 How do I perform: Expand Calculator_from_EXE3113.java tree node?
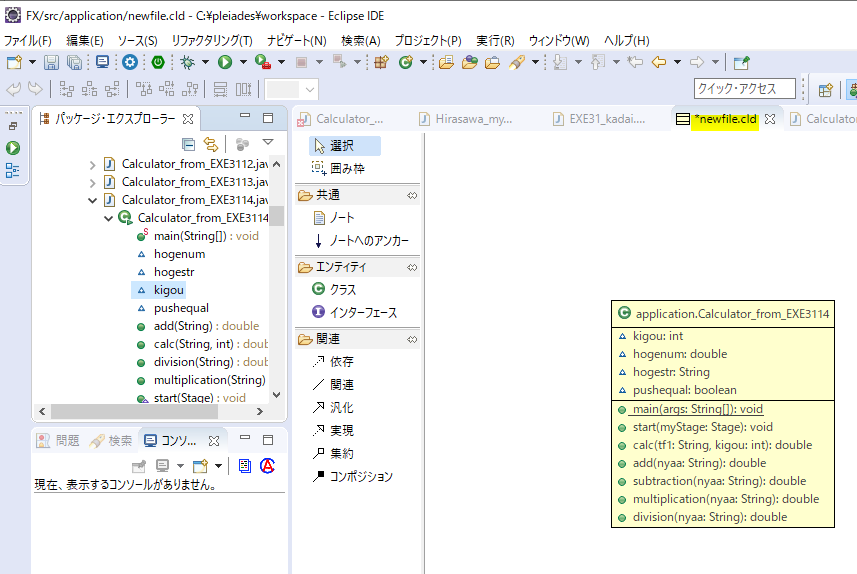pyautogui.click(x=92, y=183)
